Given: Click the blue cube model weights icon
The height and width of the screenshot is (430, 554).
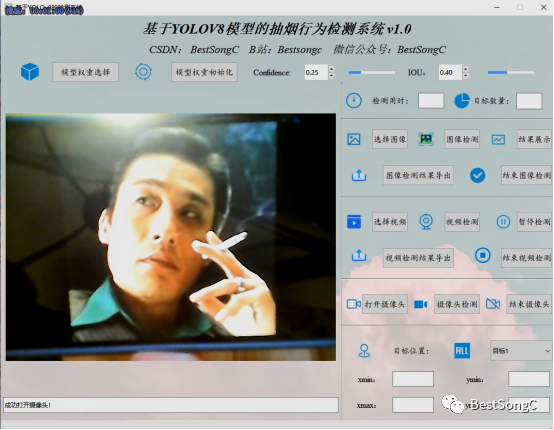Looking at the screenshot, I should coord(30,72).
